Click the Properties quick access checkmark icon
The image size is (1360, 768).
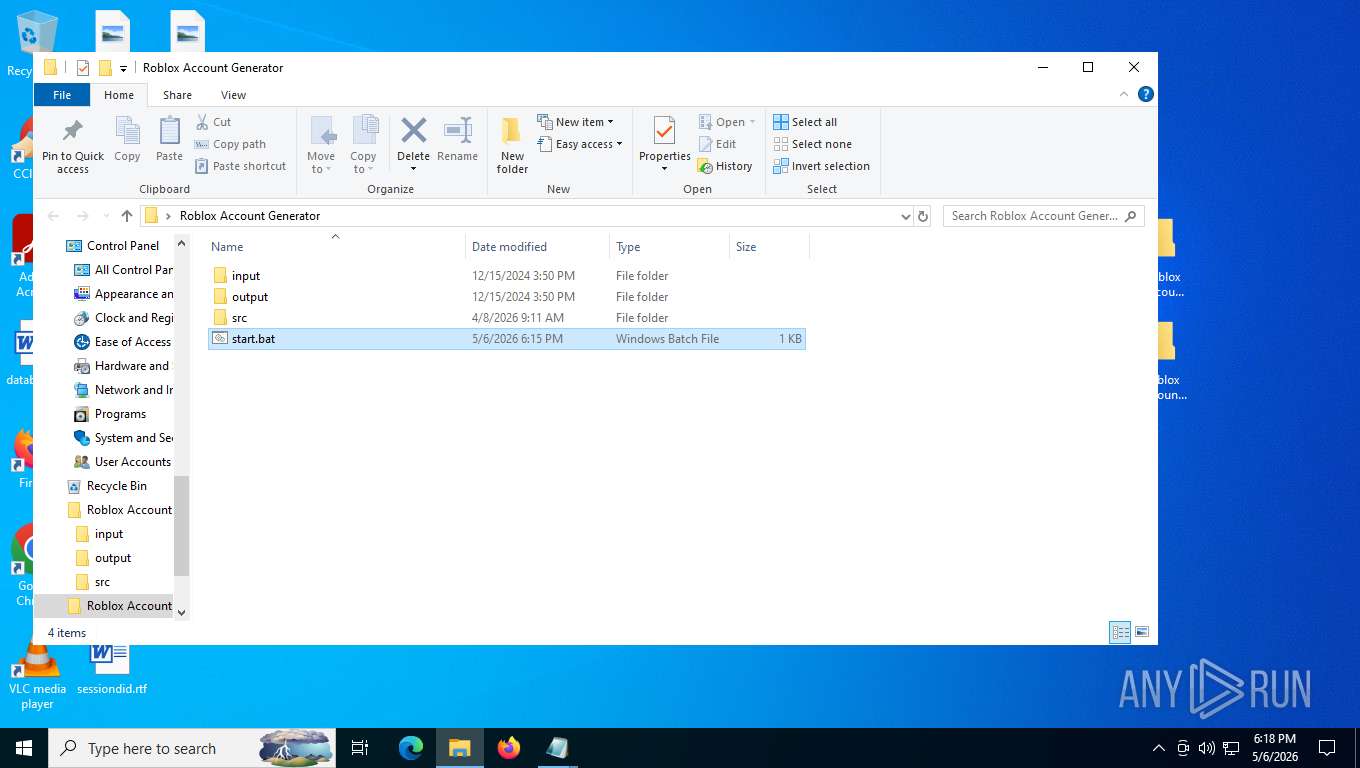click(x=83, y=68)
